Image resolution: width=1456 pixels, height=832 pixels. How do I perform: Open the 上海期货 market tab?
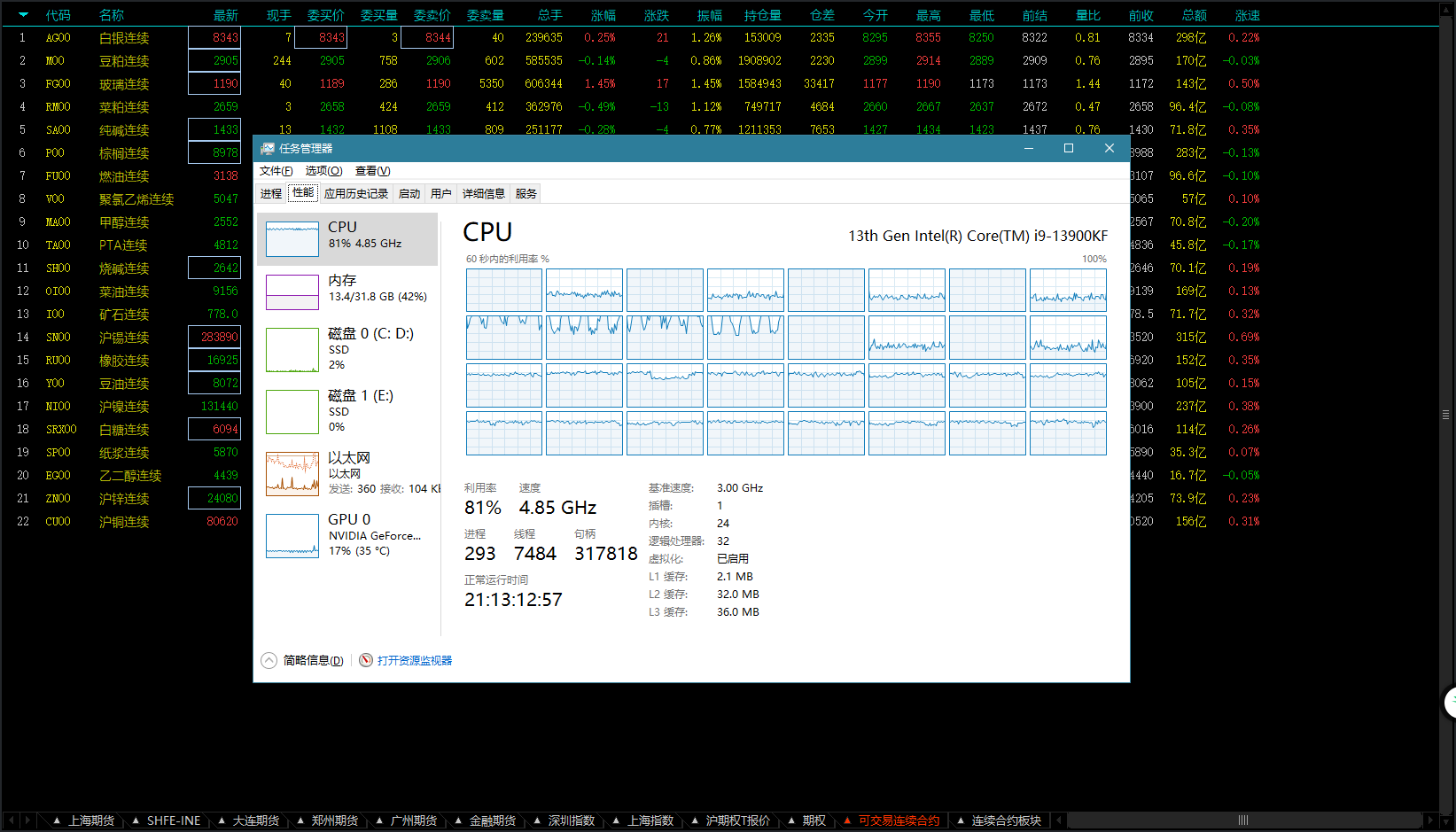coord(92,820)
